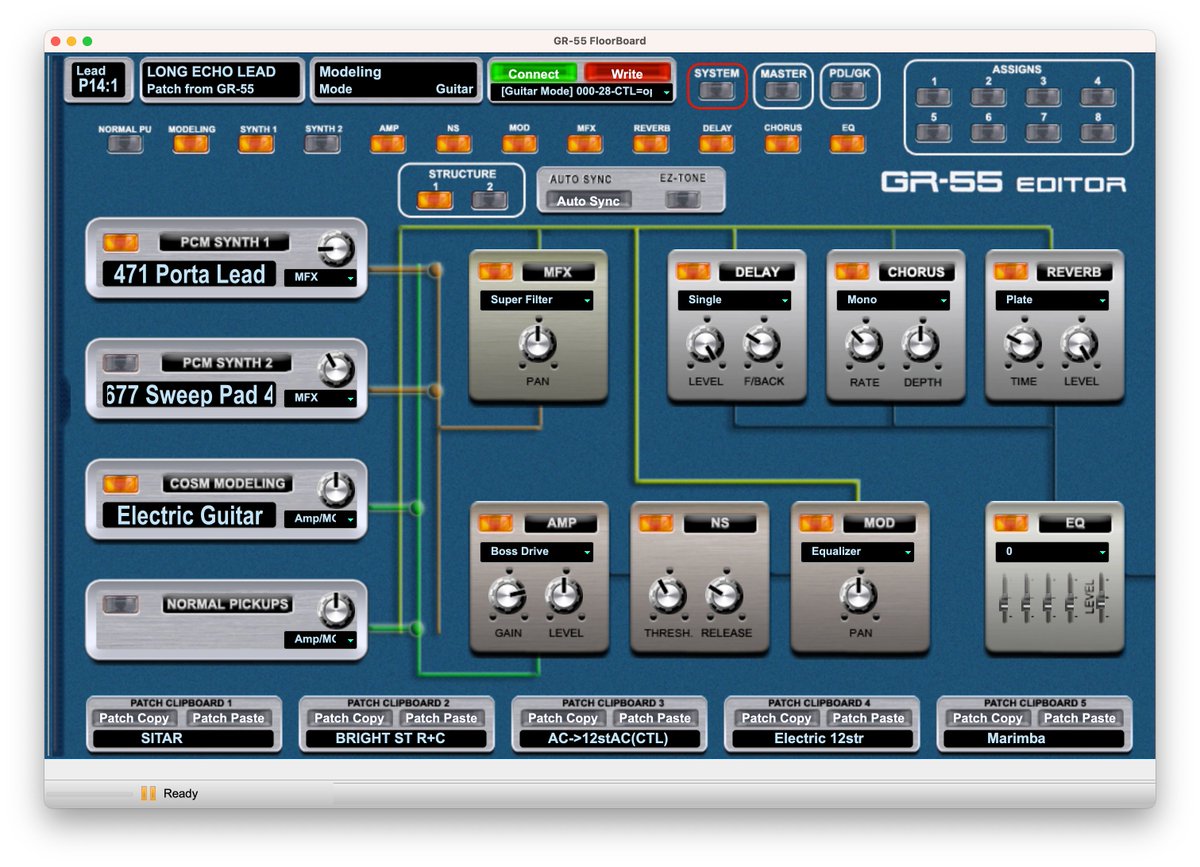Open Assign 1 button

(934, 97)
